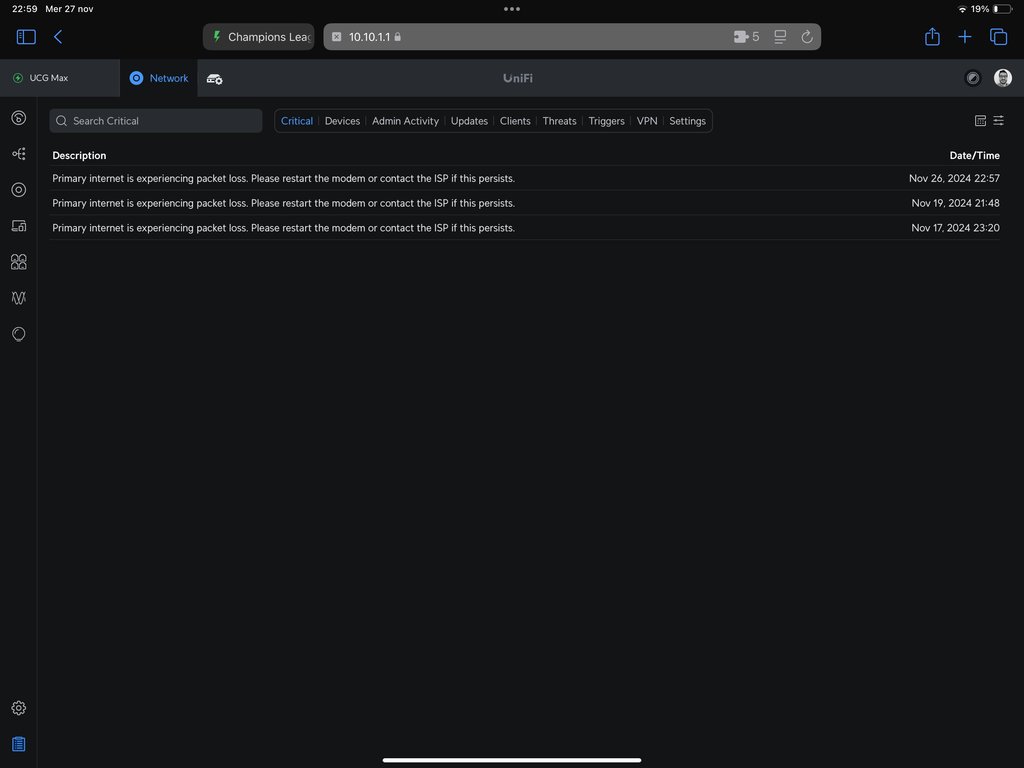Image resolution: width=1024 pixels, height=768 pixels.
Task: Switch to the Threats tab
Action: (x=559, y=121)
